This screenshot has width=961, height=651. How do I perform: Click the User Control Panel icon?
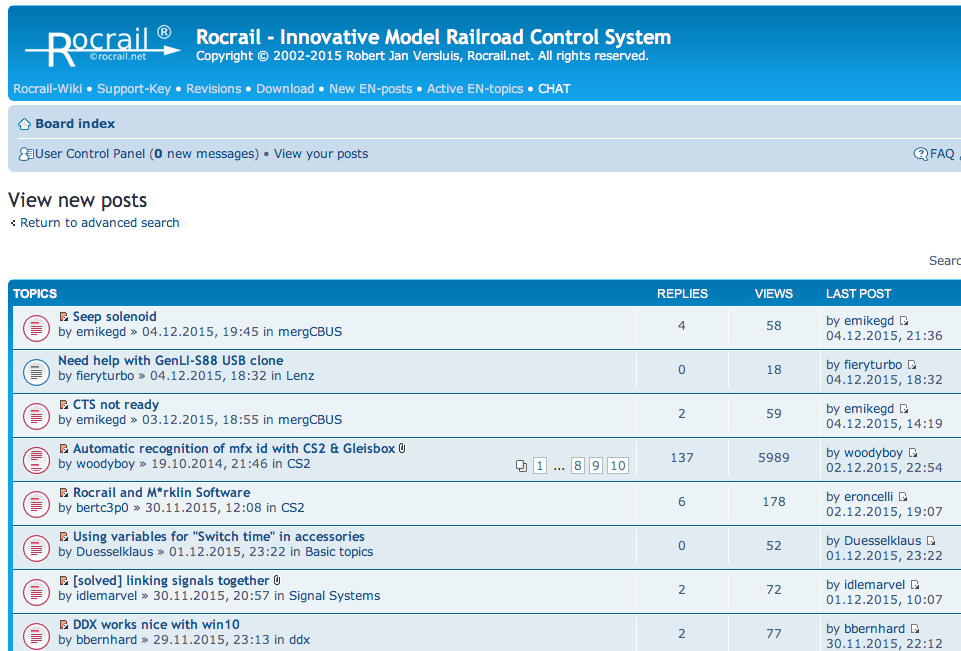click(x=26, y=154)
